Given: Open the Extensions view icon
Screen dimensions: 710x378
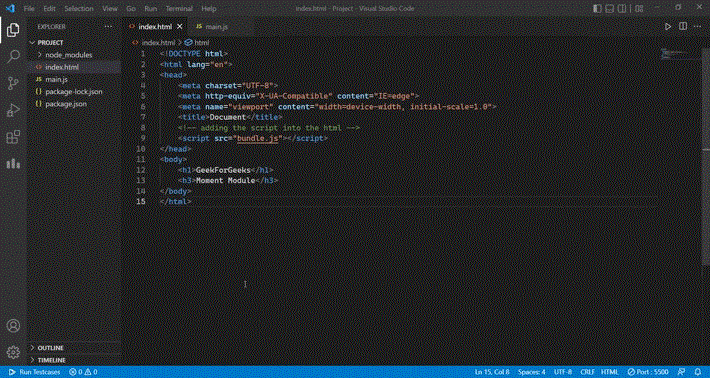Looking at the screenshot, I should pos(13,137).
